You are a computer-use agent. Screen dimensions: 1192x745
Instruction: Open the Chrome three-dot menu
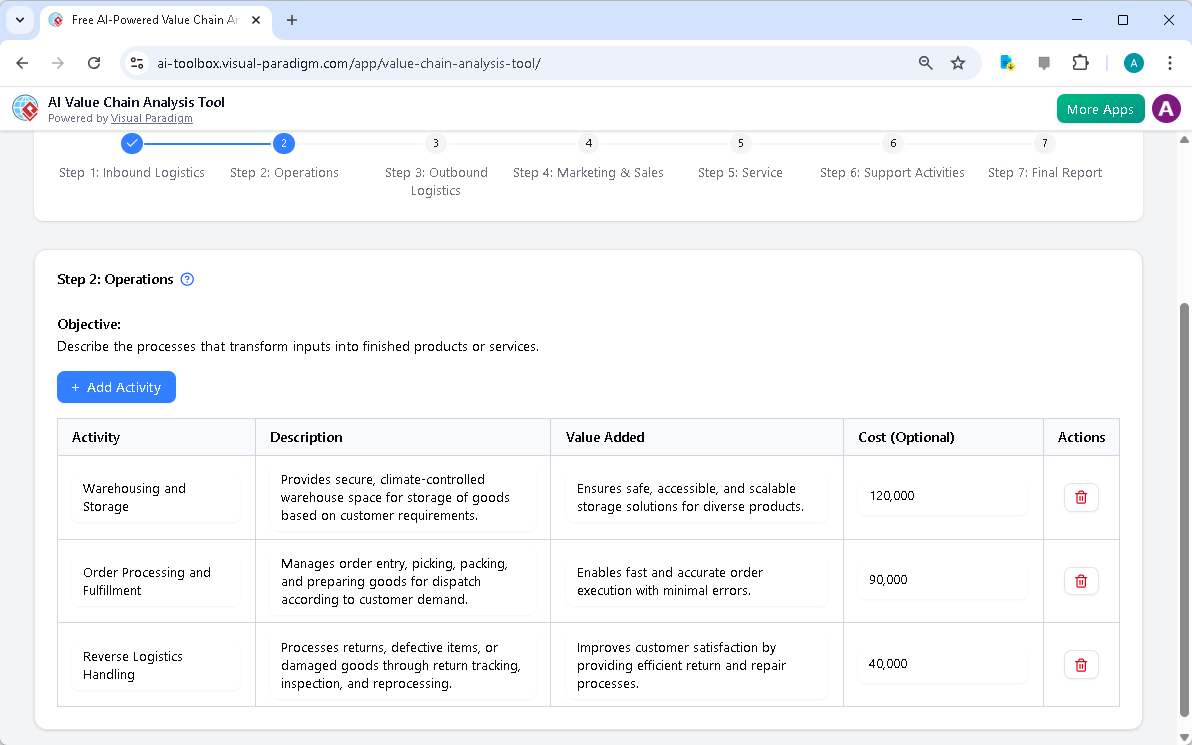click(1170, 62)
